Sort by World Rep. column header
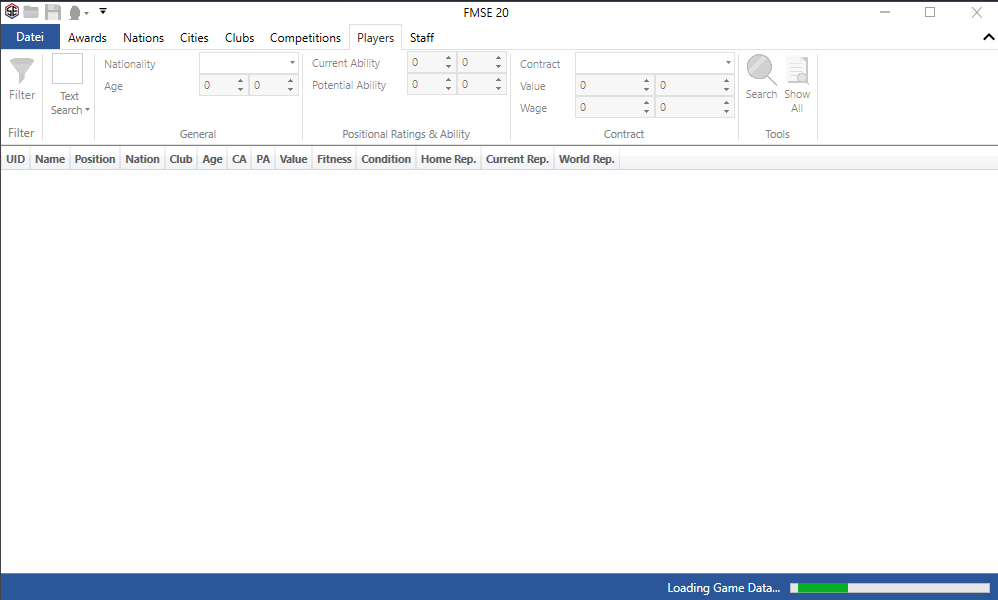 click(x=586, y=159)
